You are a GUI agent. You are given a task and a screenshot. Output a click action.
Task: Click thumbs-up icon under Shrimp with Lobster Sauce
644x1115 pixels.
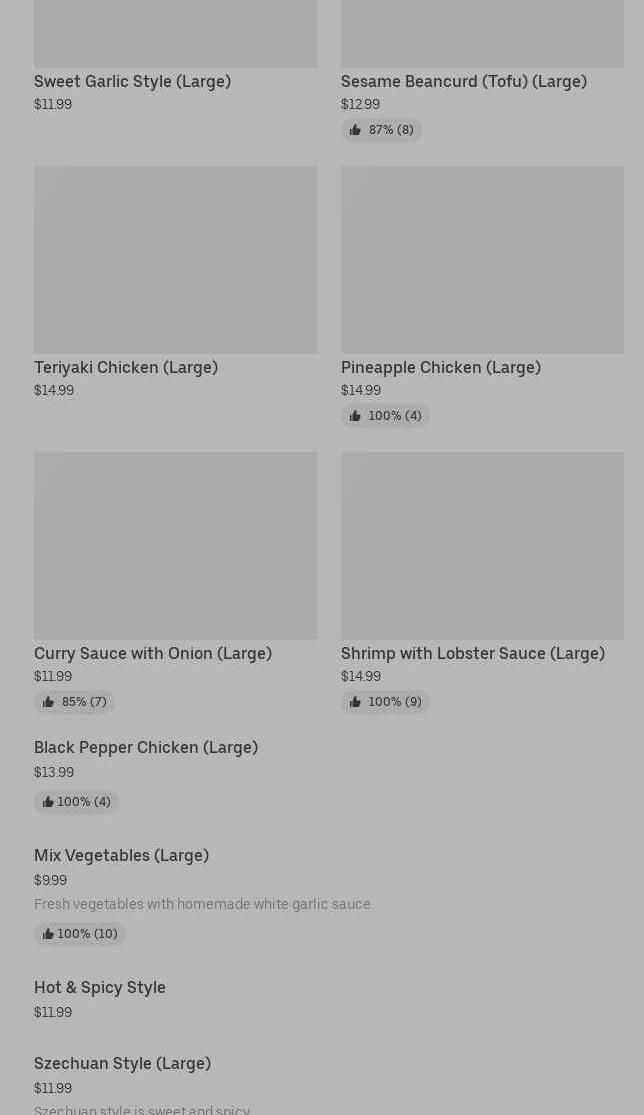tap(355, 702)
